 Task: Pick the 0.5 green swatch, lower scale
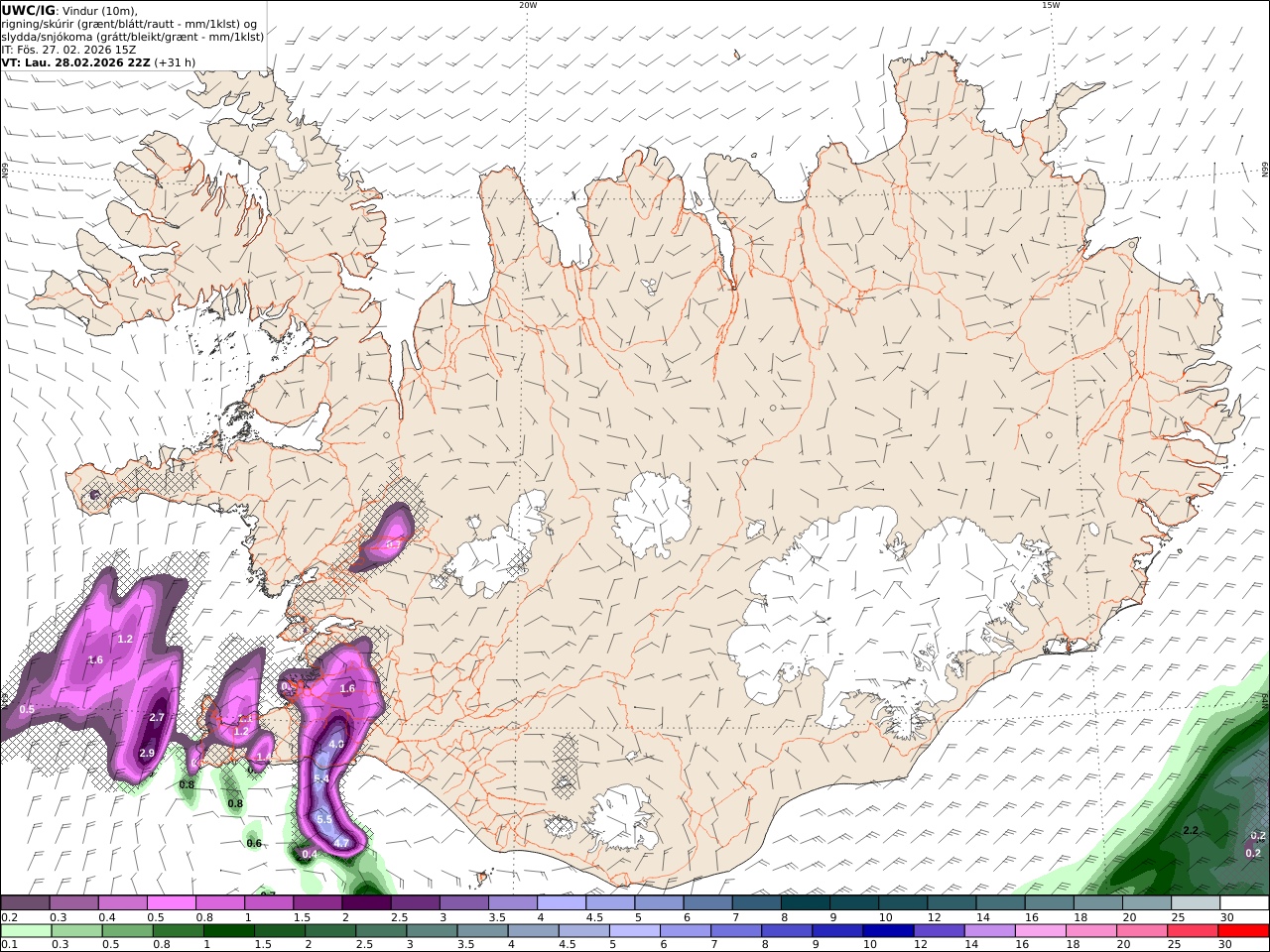(x=128, y=931)
